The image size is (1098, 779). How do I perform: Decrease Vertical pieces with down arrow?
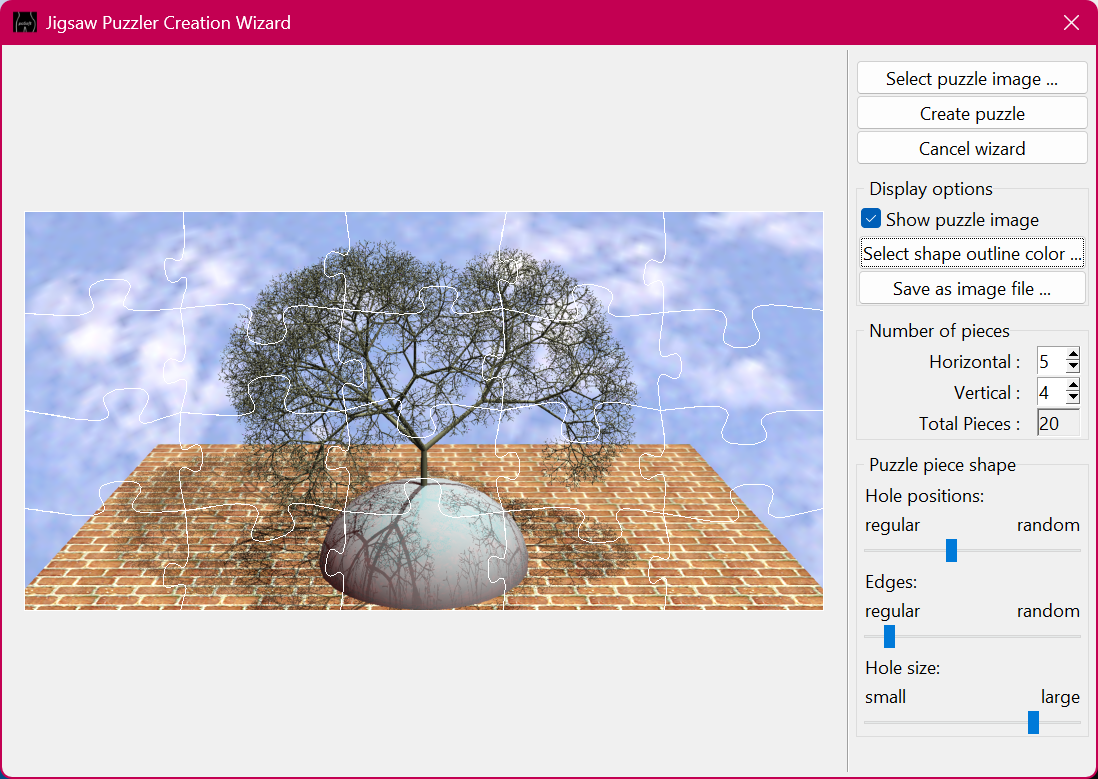coord(1073,397)
